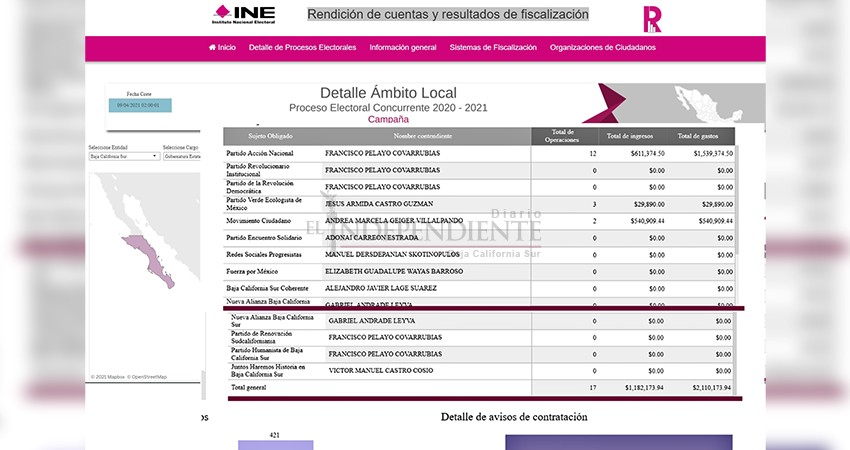Open Información general menu

point(403,48)
